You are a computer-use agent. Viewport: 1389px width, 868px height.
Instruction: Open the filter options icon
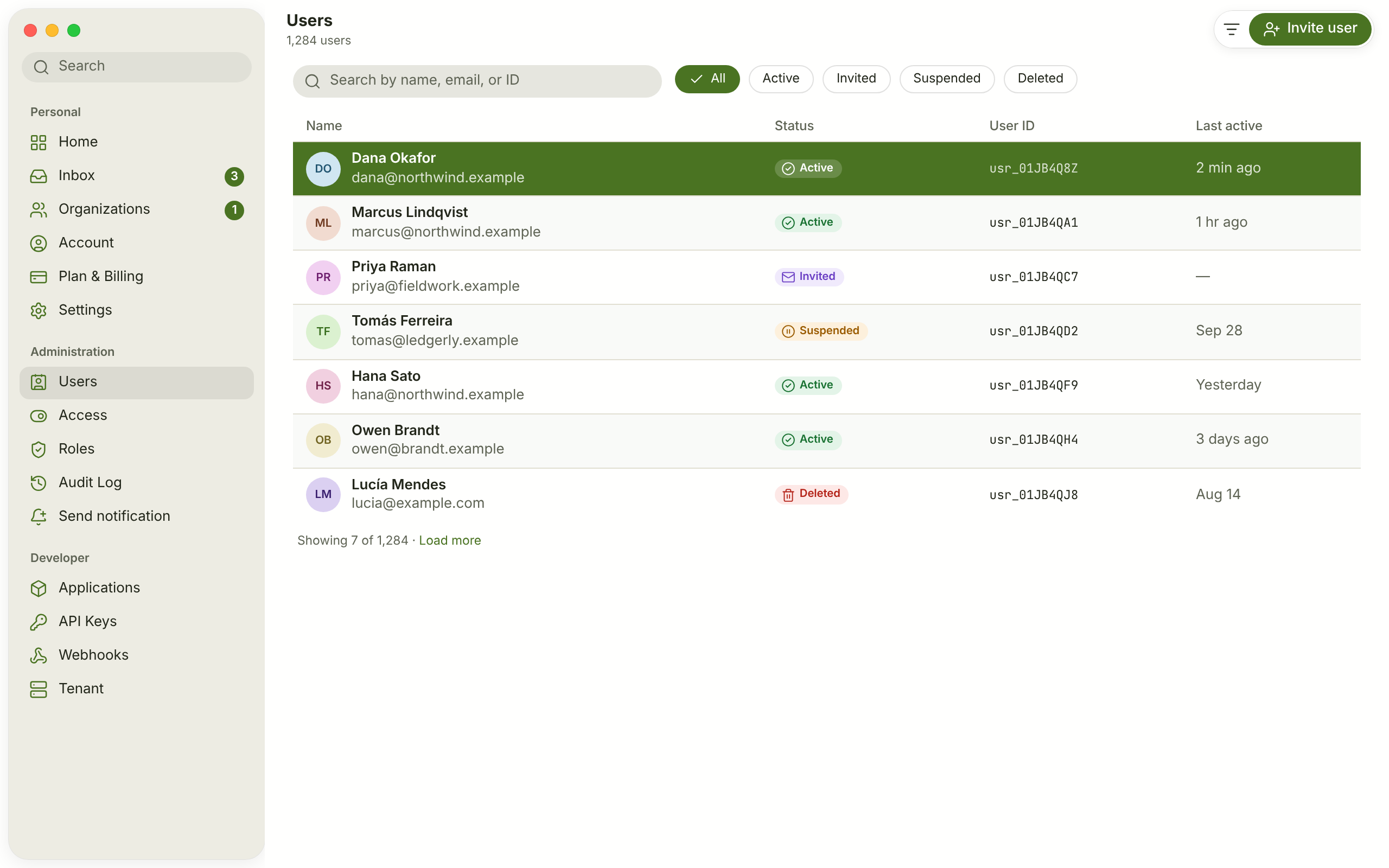click(1231, 29)
